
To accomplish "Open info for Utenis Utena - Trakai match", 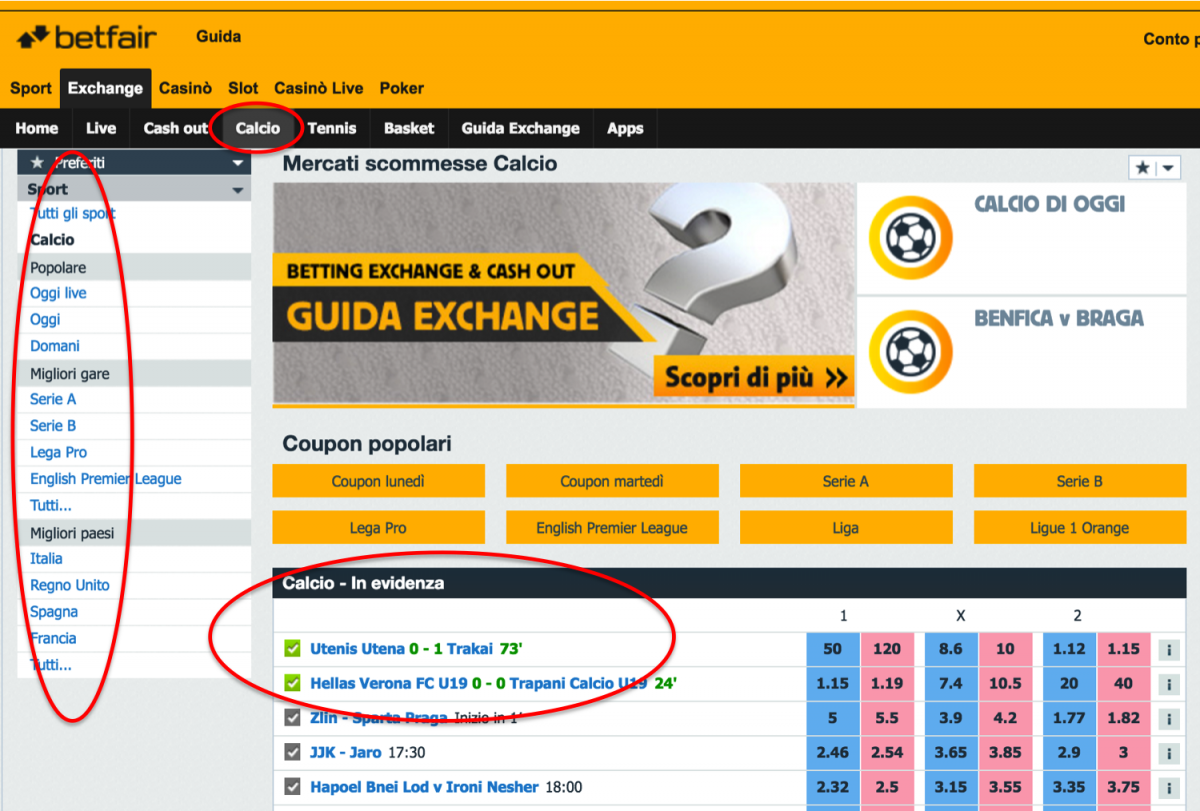I will click(x=1168, y=650).
